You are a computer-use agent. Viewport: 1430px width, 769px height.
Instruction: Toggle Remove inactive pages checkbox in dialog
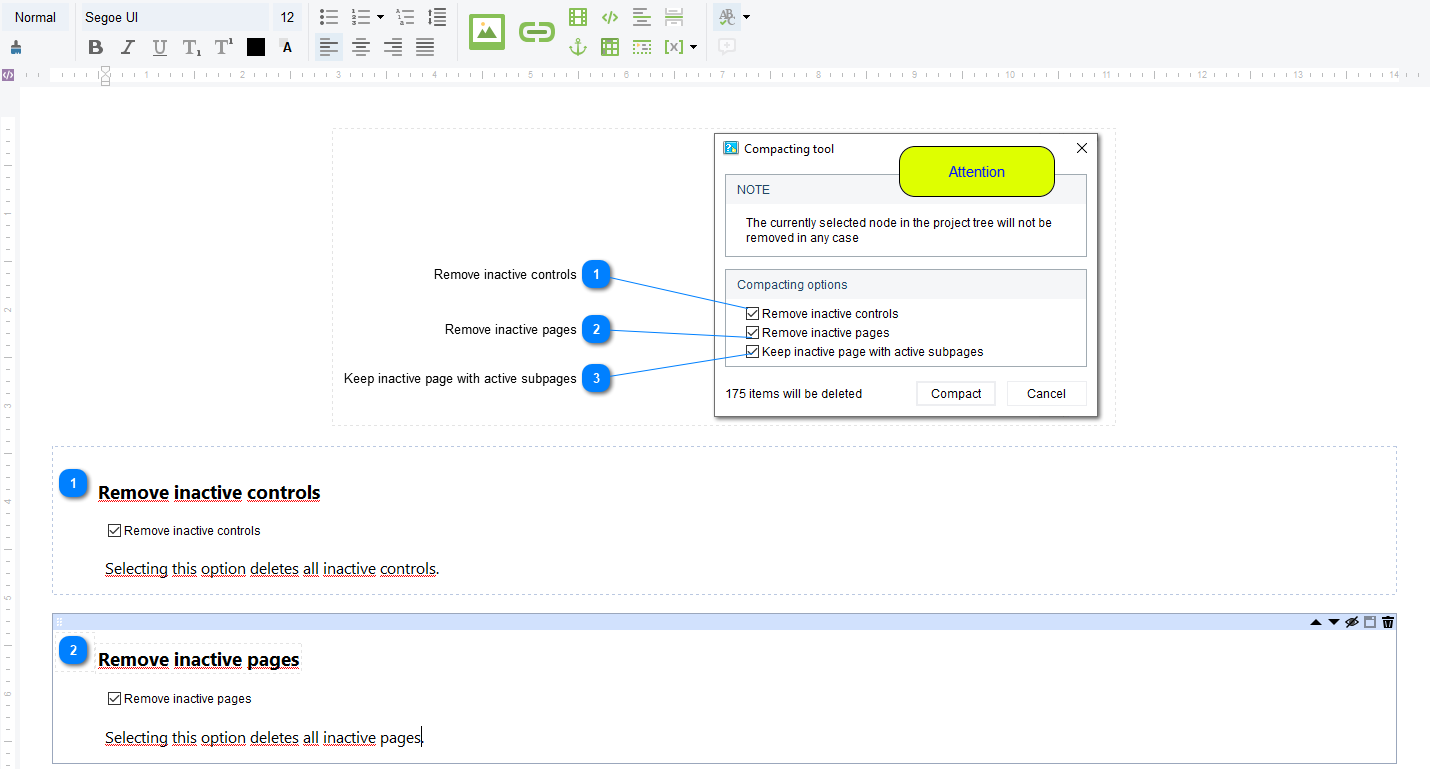[752, 333]
